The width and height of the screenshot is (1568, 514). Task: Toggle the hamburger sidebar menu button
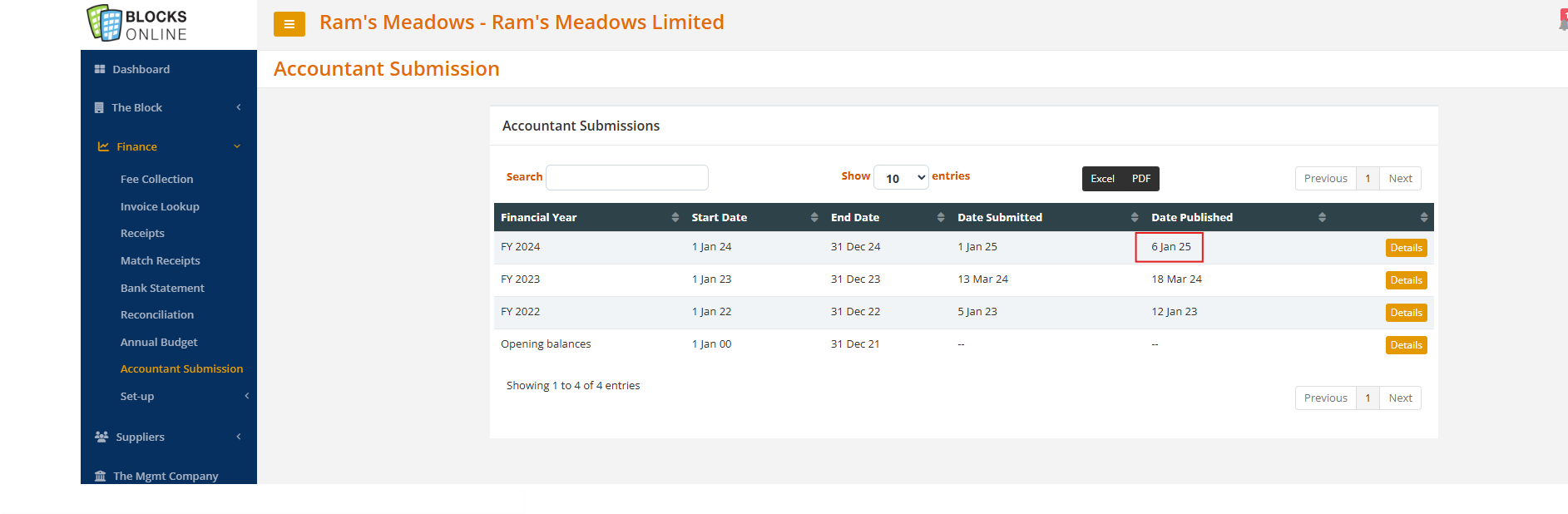pyautogui.click(x=289, y=24)
